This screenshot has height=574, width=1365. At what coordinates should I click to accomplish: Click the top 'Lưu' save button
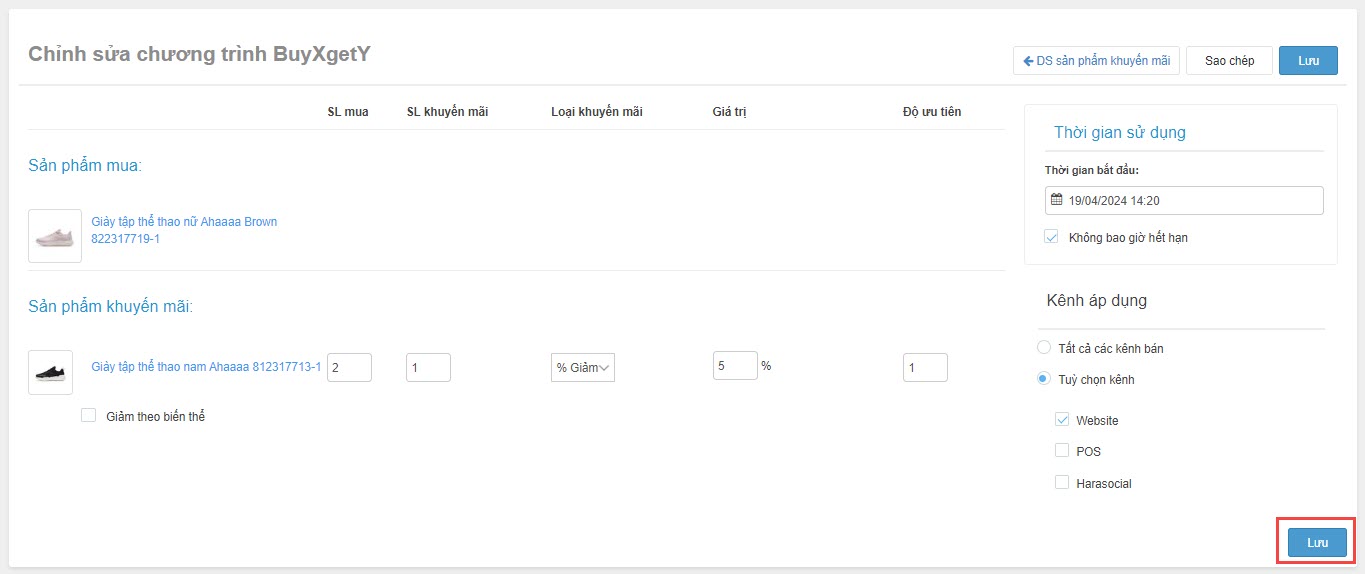1308,60
